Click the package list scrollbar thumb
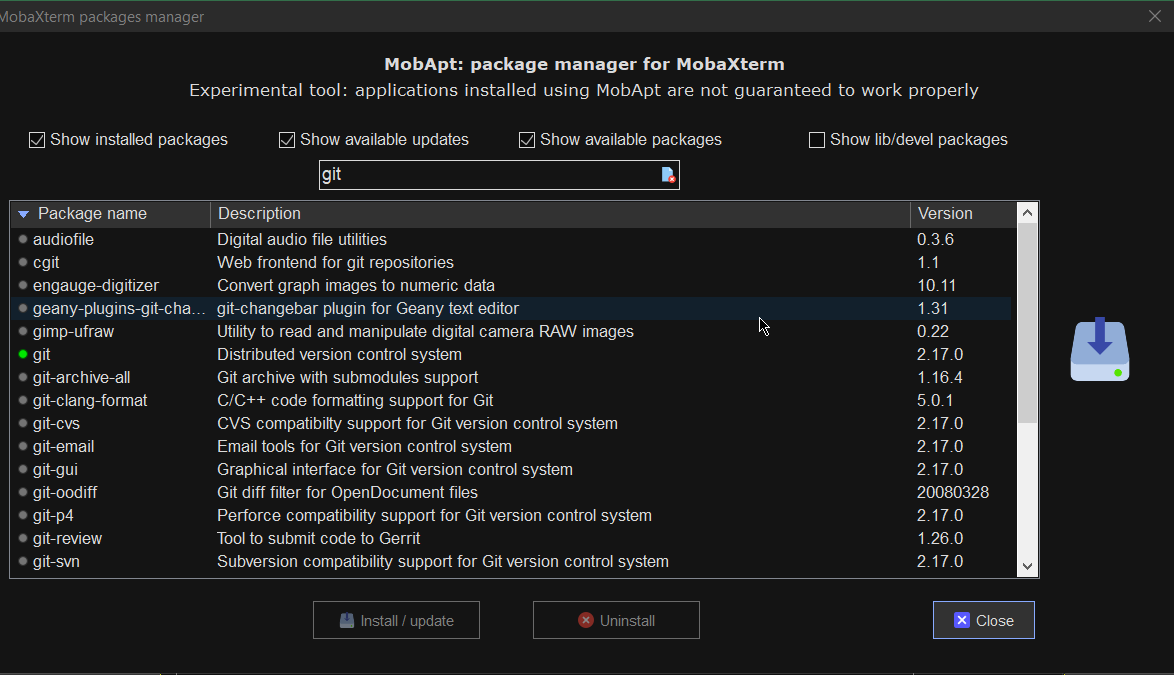Viewport: 1174px width, 675px height. tap(1027, 323)
